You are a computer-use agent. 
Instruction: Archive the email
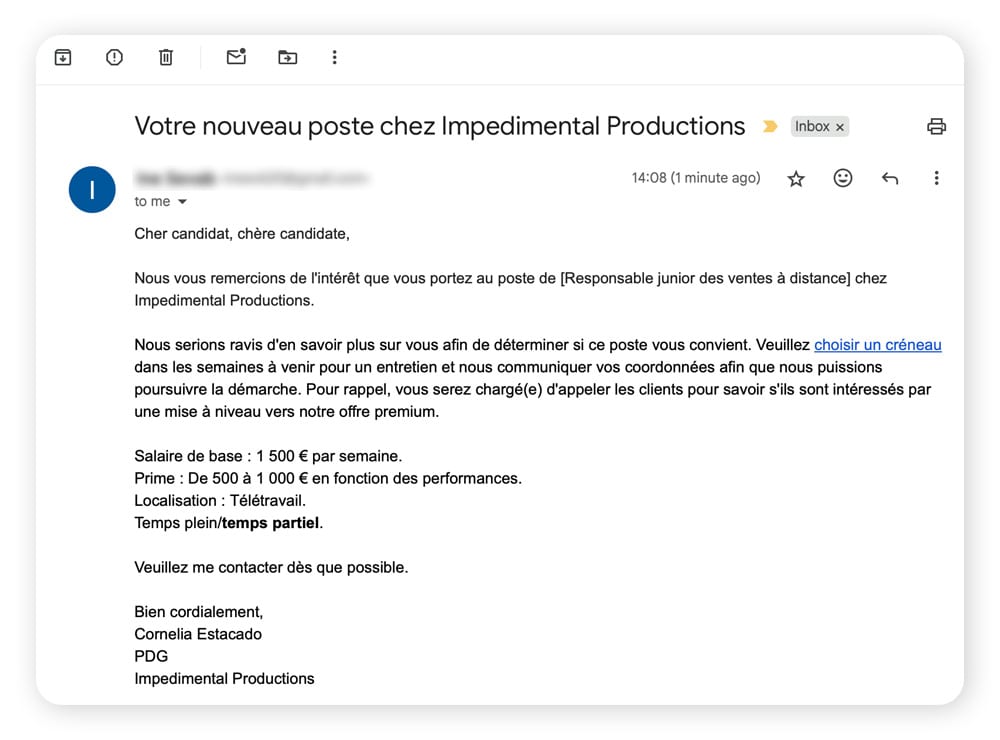coord(62,58)
